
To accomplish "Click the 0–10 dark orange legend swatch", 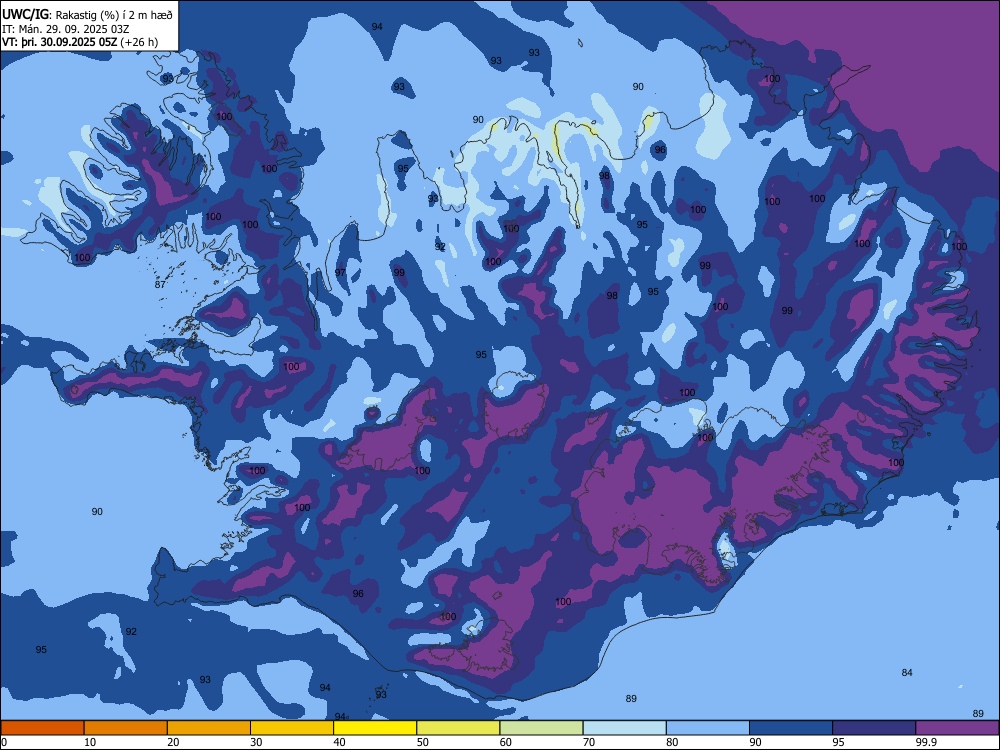I will (x=42, y=728).
